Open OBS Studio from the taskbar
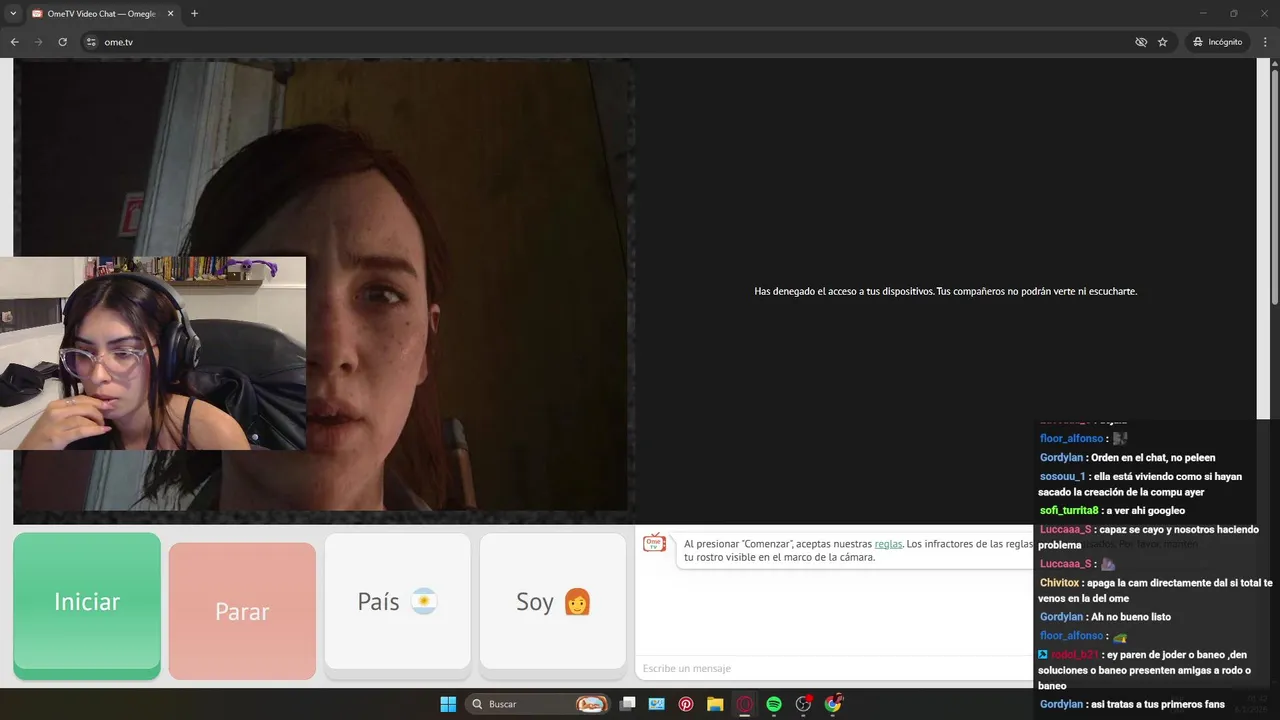The height and width of the screenshot is (720, 1280). click(x=803, y=704)
